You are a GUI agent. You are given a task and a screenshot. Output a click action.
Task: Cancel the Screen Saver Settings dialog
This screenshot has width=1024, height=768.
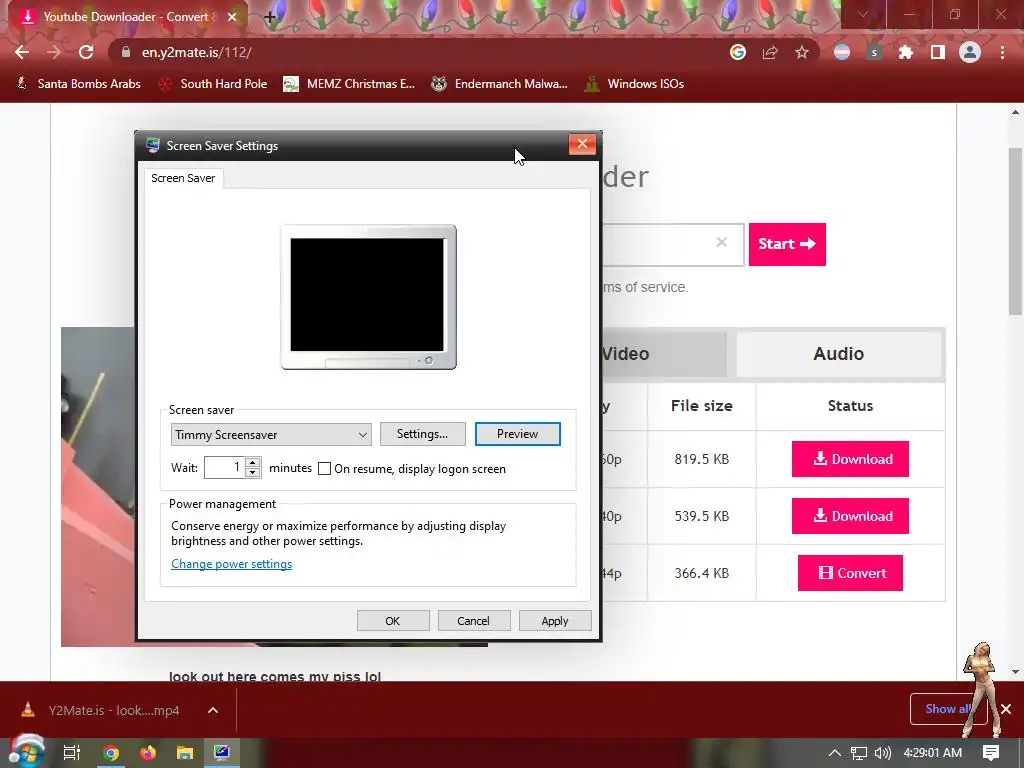coord(473,621)
